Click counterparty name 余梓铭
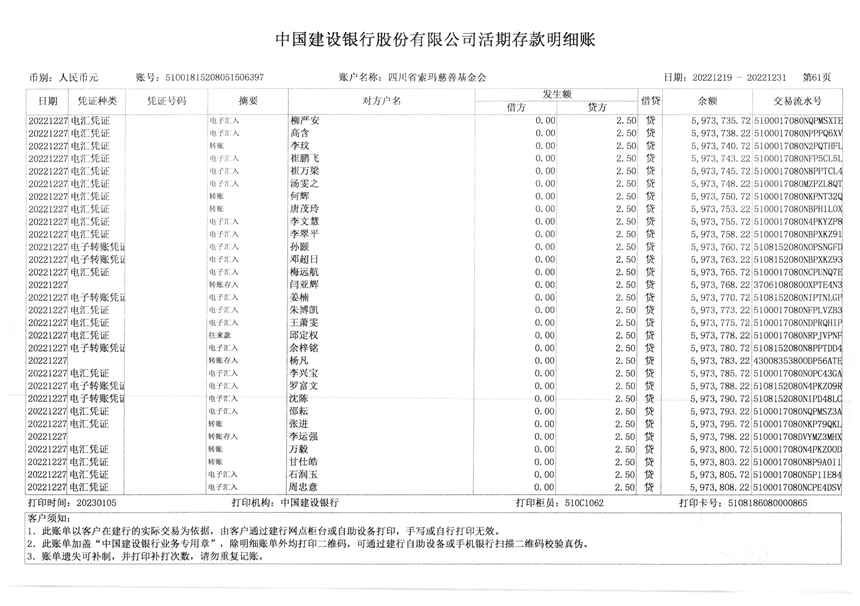The height and width of the screenshot is (606, 860). tap(304, 348)
